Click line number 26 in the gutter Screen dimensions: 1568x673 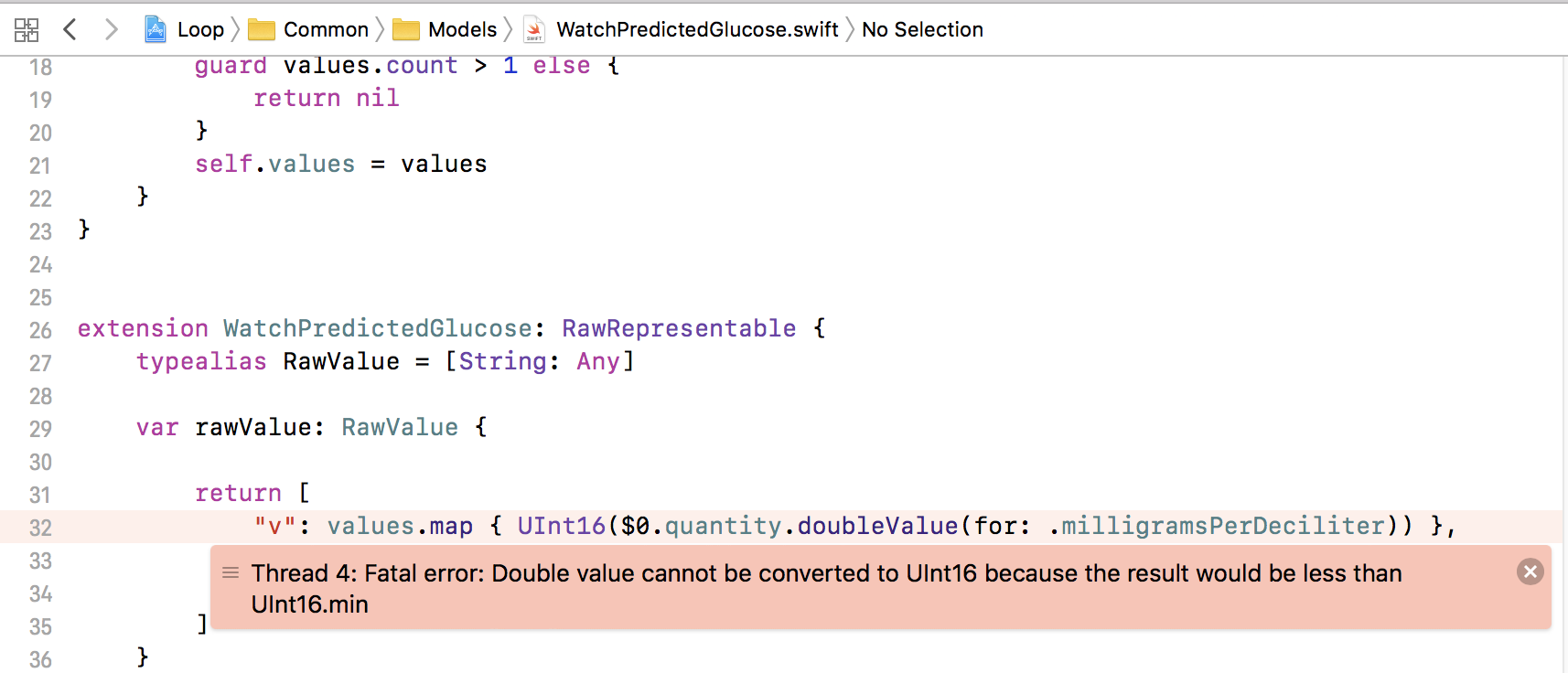[x=40, y=330]
